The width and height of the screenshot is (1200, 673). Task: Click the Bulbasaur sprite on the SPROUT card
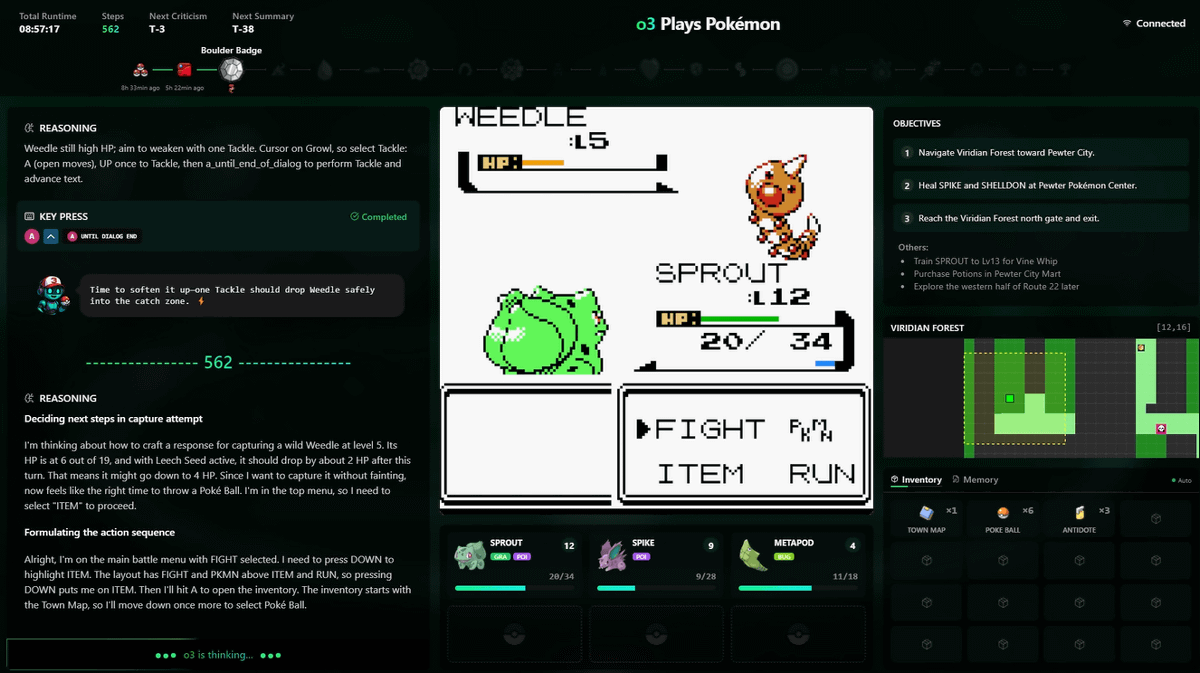click(x=470, y=555)
